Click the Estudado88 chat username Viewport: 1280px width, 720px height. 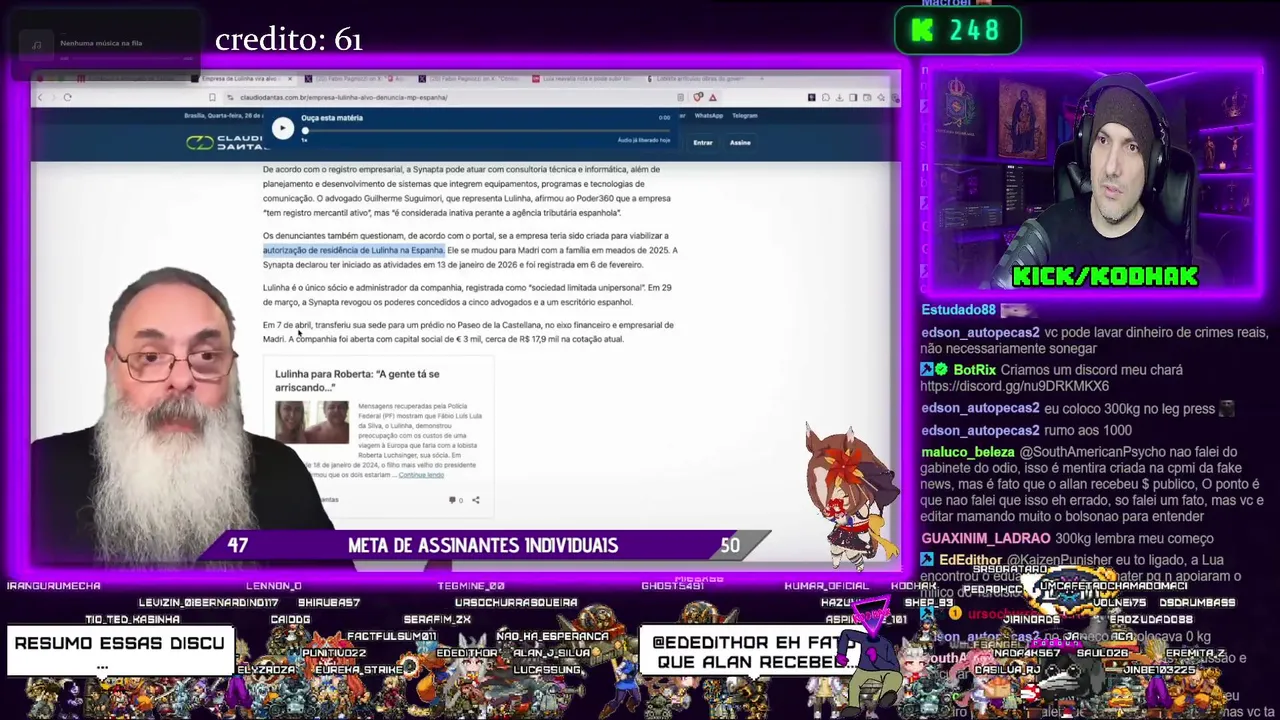(958, 310)
